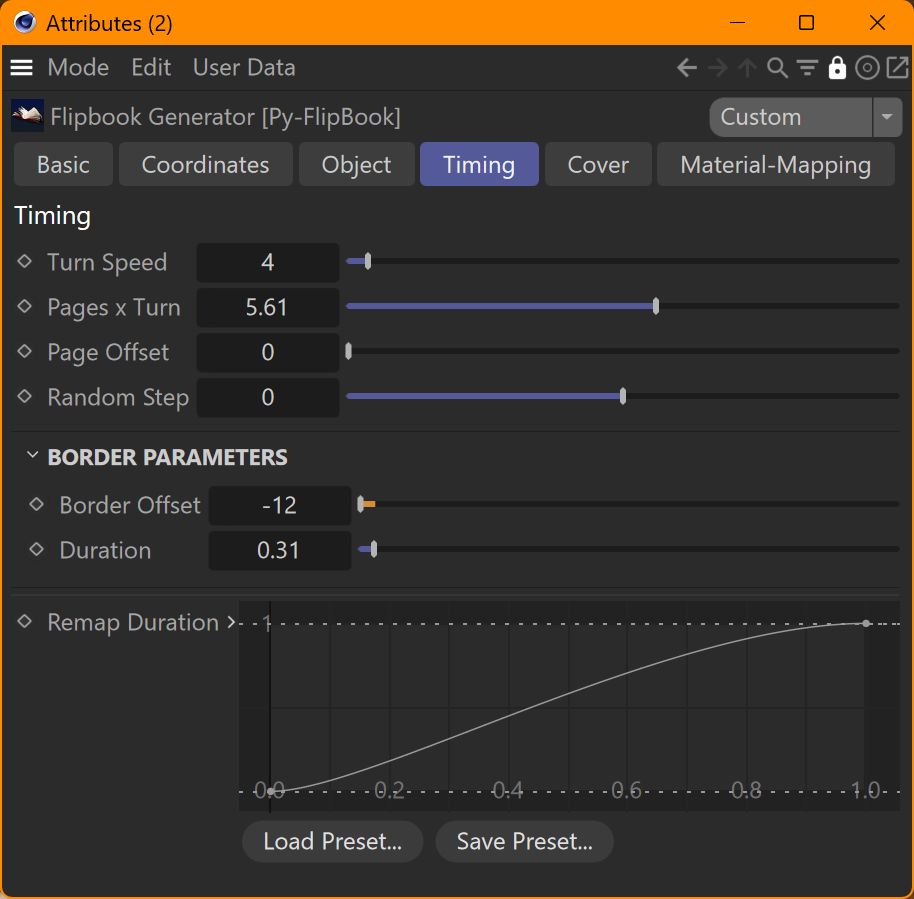Click the Turn Speed value field

tap(268, 262)
